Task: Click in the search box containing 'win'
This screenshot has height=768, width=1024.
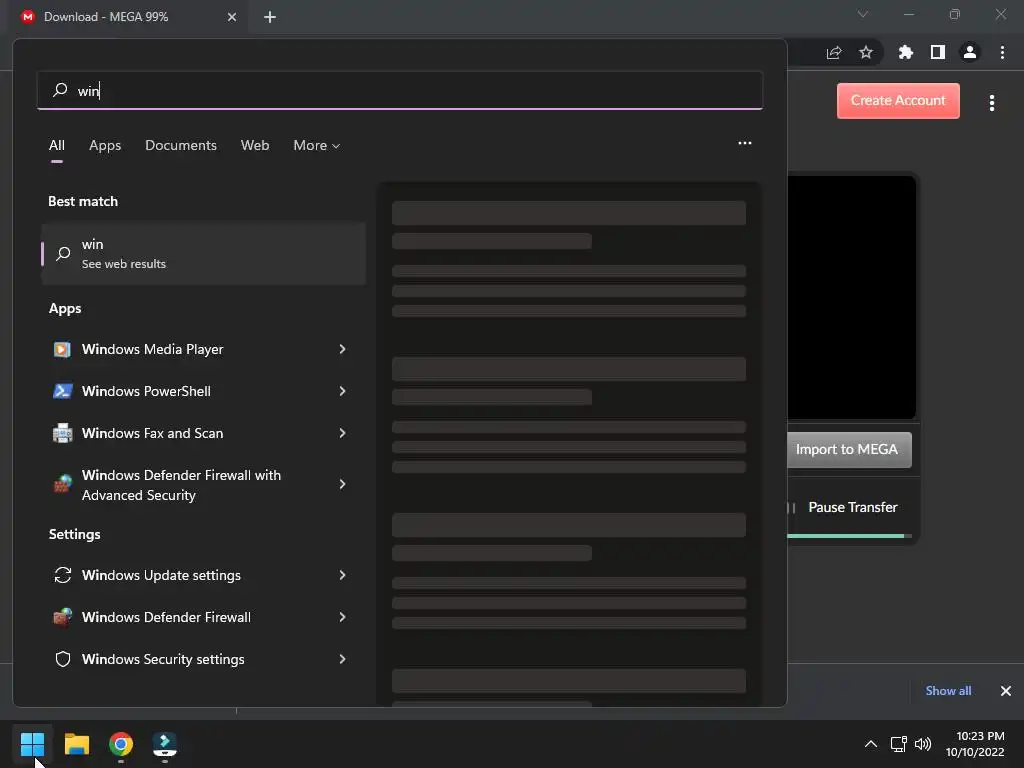Action: click(x=400, y=90)
